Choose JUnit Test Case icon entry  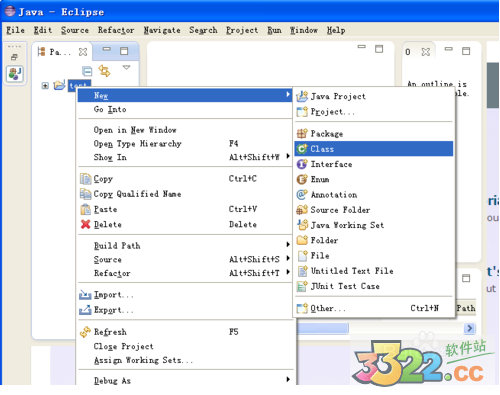(302, 286)
